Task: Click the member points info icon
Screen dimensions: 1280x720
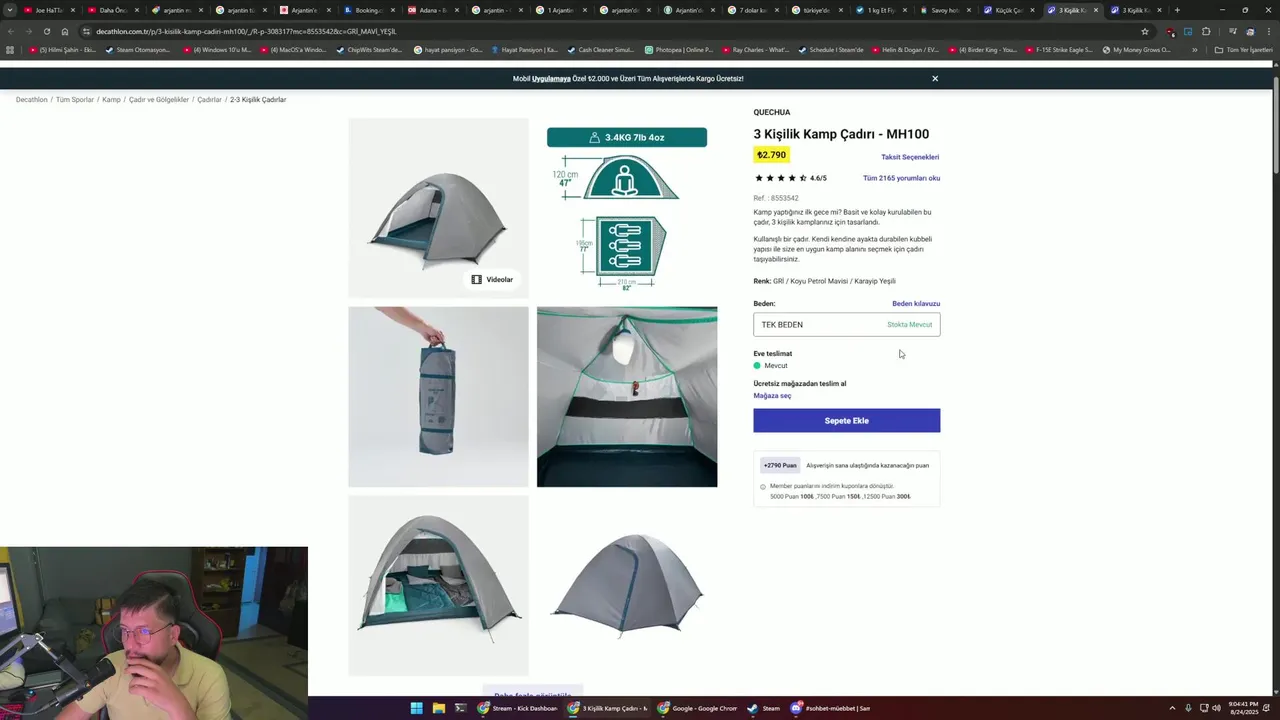Action: (763, 487)
